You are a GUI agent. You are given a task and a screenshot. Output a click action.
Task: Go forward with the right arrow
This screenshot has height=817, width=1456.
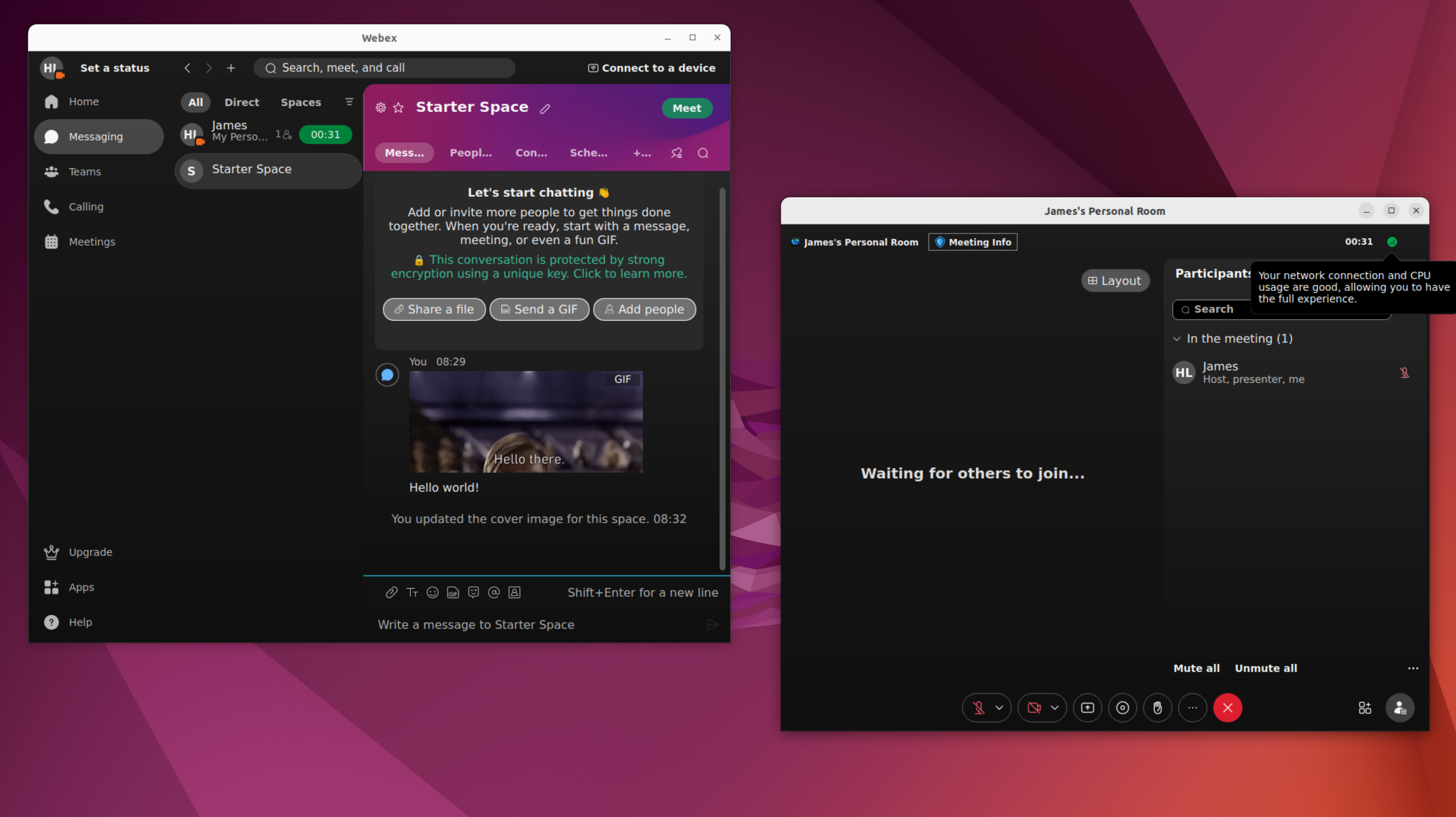(209, 68)
